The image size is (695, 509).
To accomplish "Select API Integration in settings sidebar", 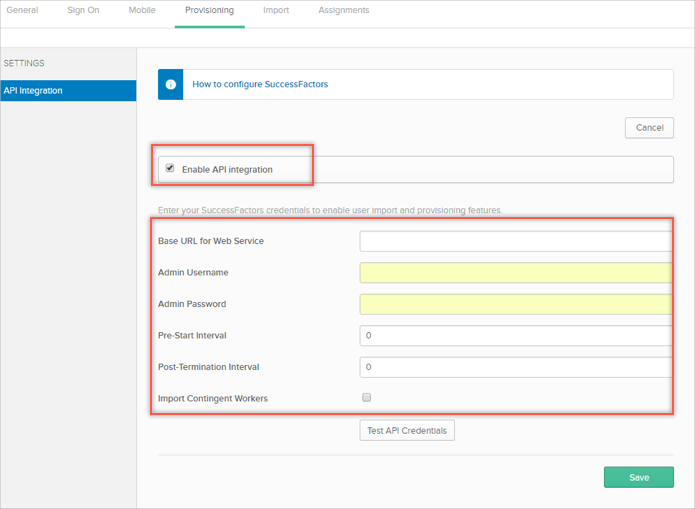I will point(67,91).
